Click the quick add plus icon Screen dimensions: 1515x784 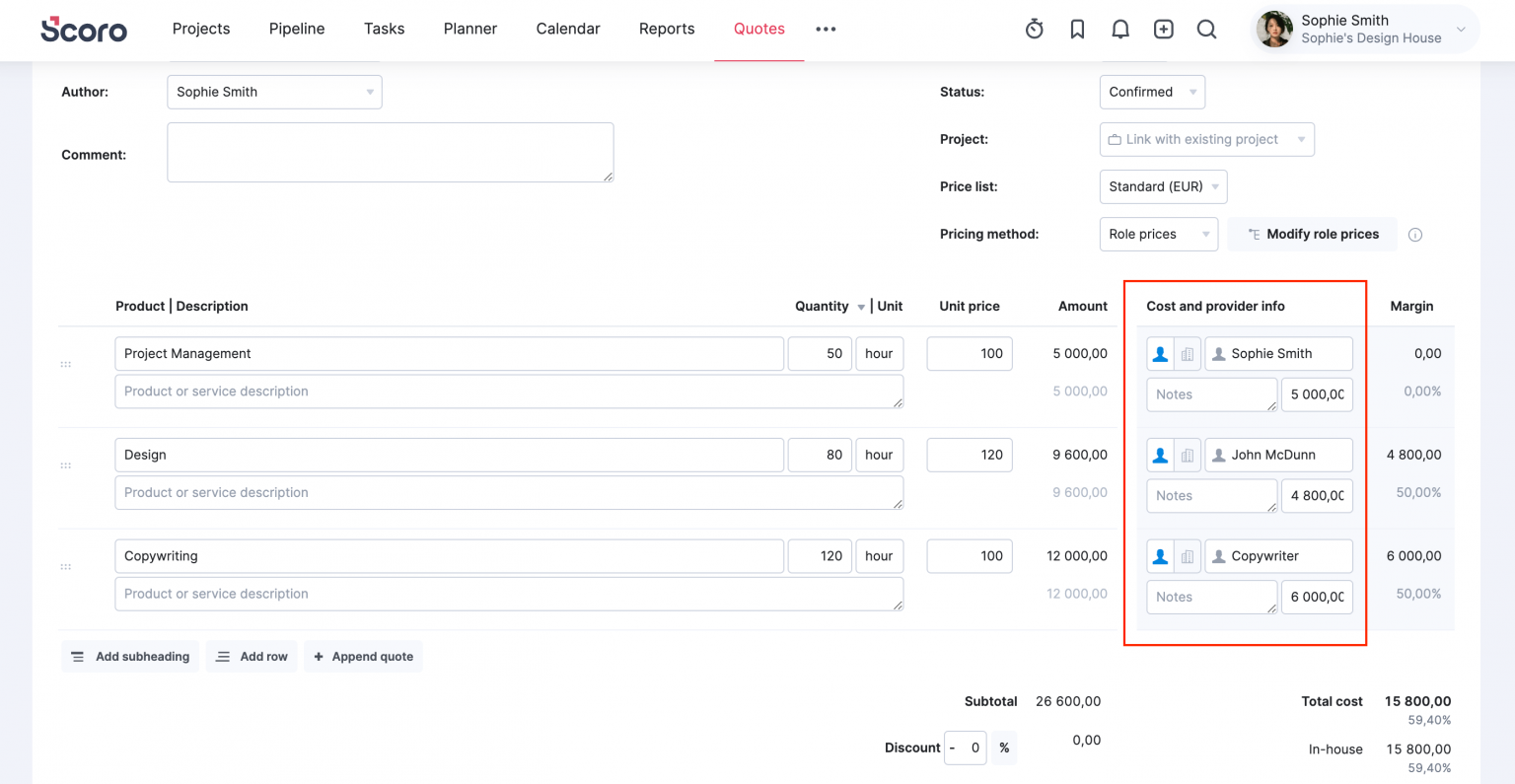point(1164,29)
